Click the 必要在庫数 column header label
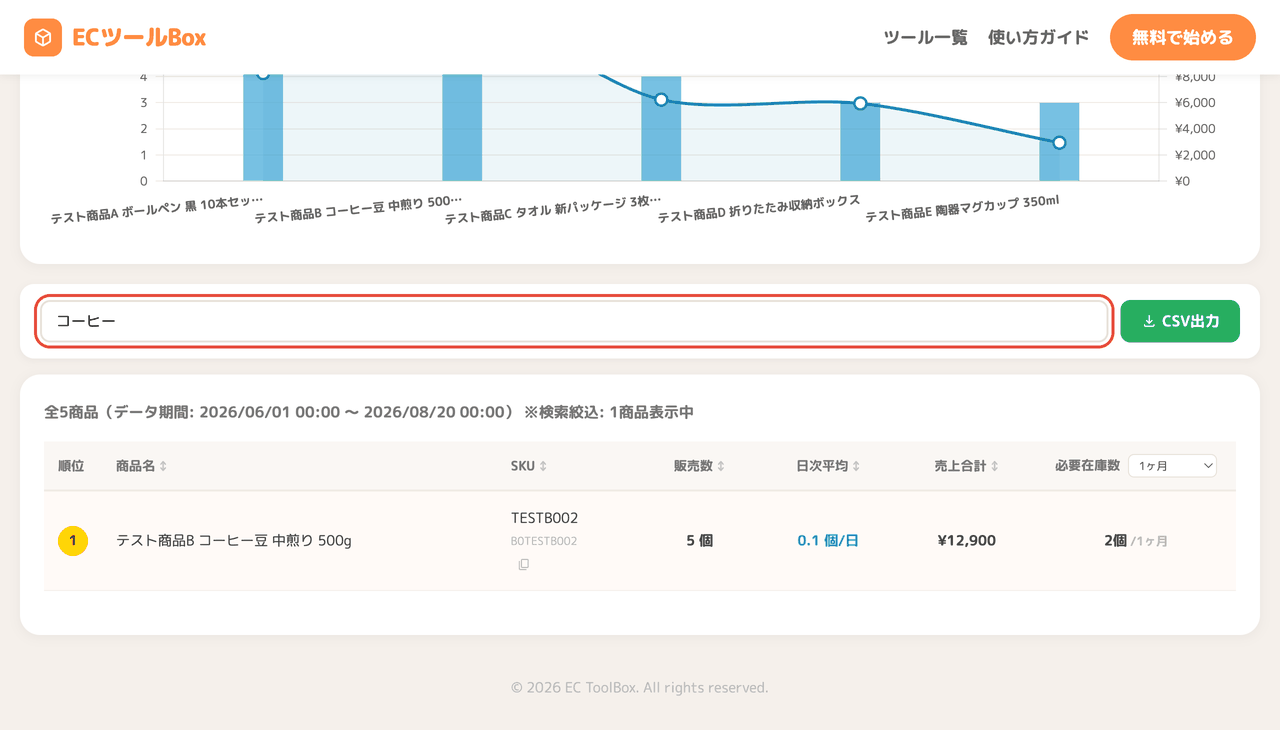Screen dimensions: 1280x730 point(1087,466)
